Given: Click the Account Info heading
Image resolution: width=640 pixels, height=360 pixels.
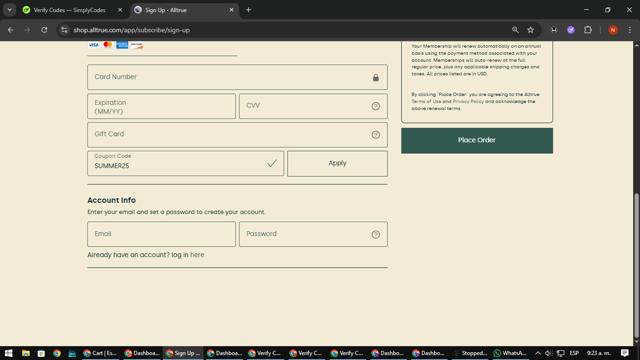Looking at the screenshot, I should point(111,200).
